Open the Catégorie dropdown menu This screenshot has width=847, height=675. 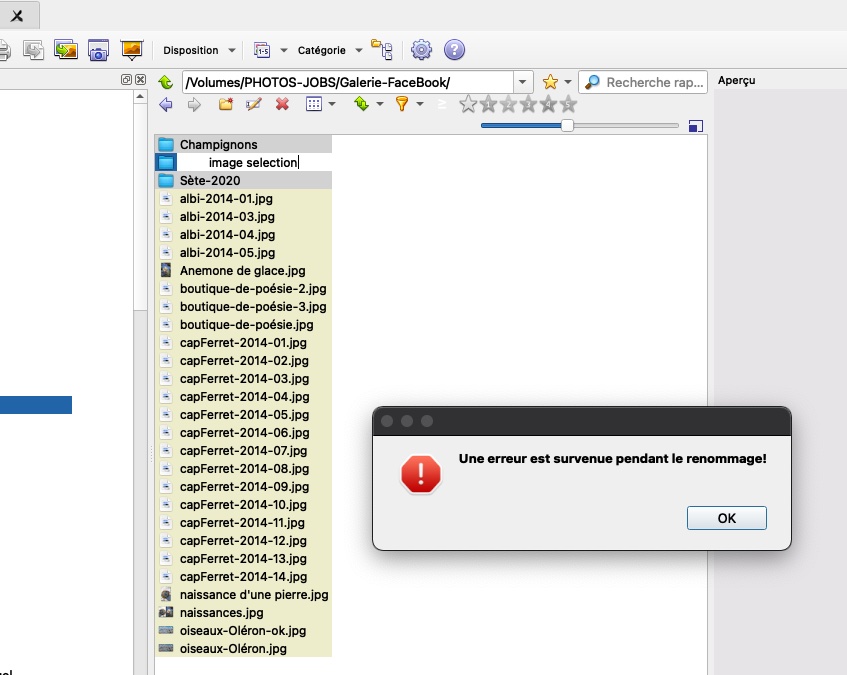pos(330,50)
